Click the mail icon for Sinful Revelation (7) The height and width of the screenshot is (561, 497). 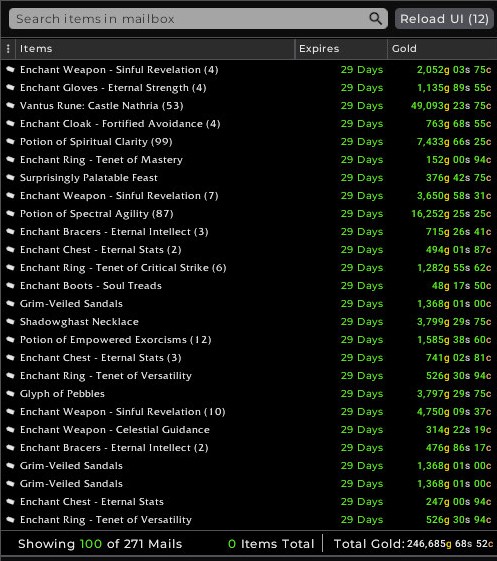[10, 195]
